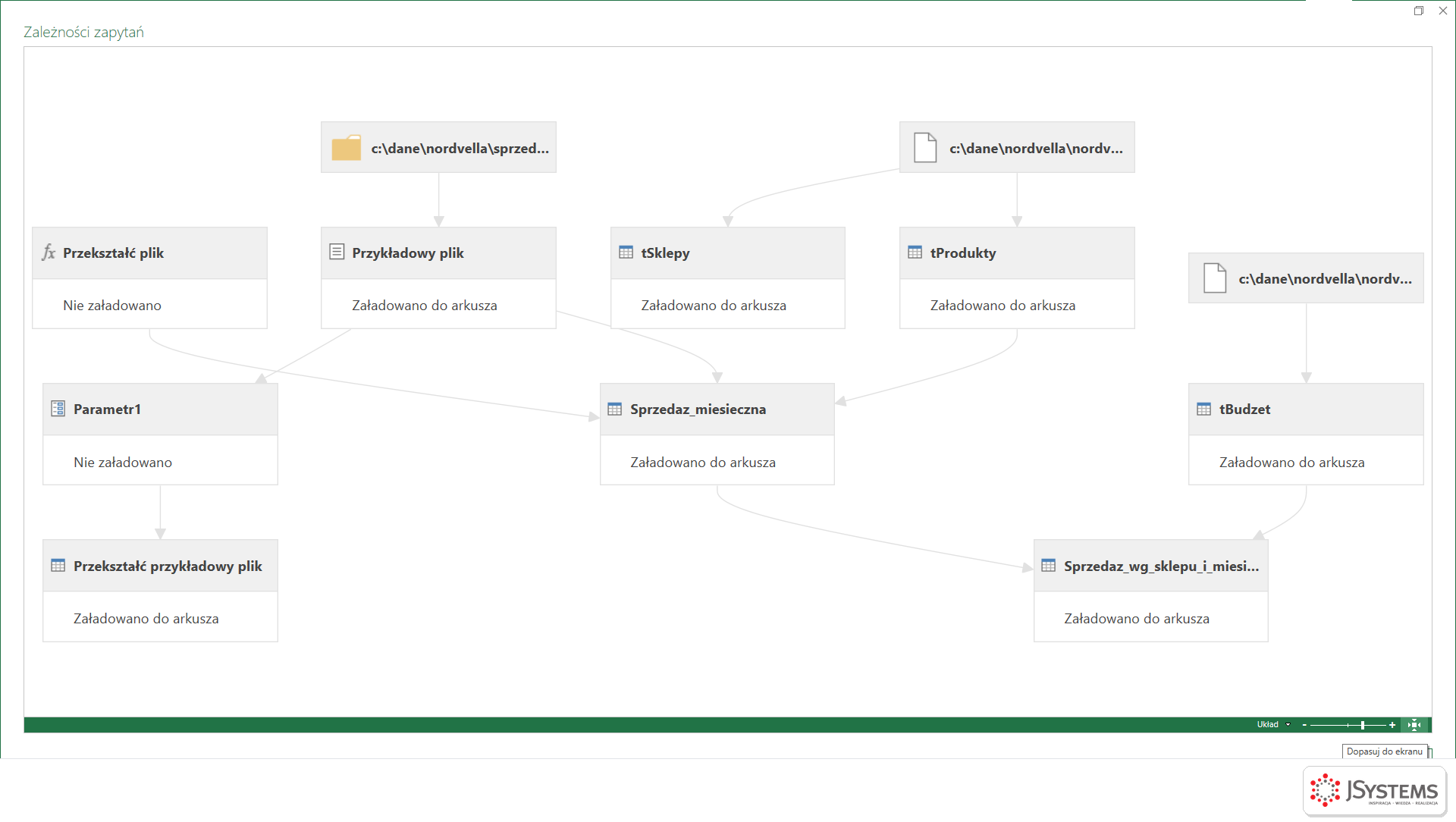The image size is (1456, 822).
Task: Click the folder icon on the sprzed... source node
Action: click(x=347, y=148)
